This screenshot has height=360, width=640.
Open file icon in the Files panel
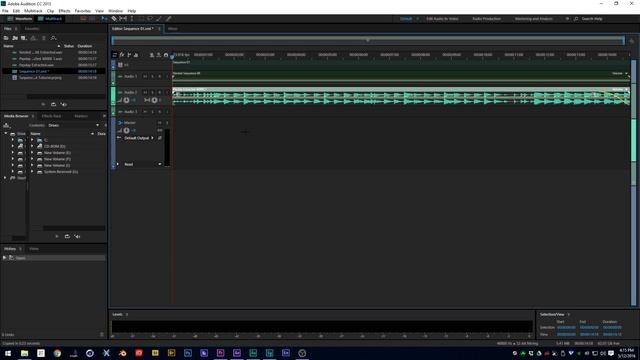click(6, 38)
